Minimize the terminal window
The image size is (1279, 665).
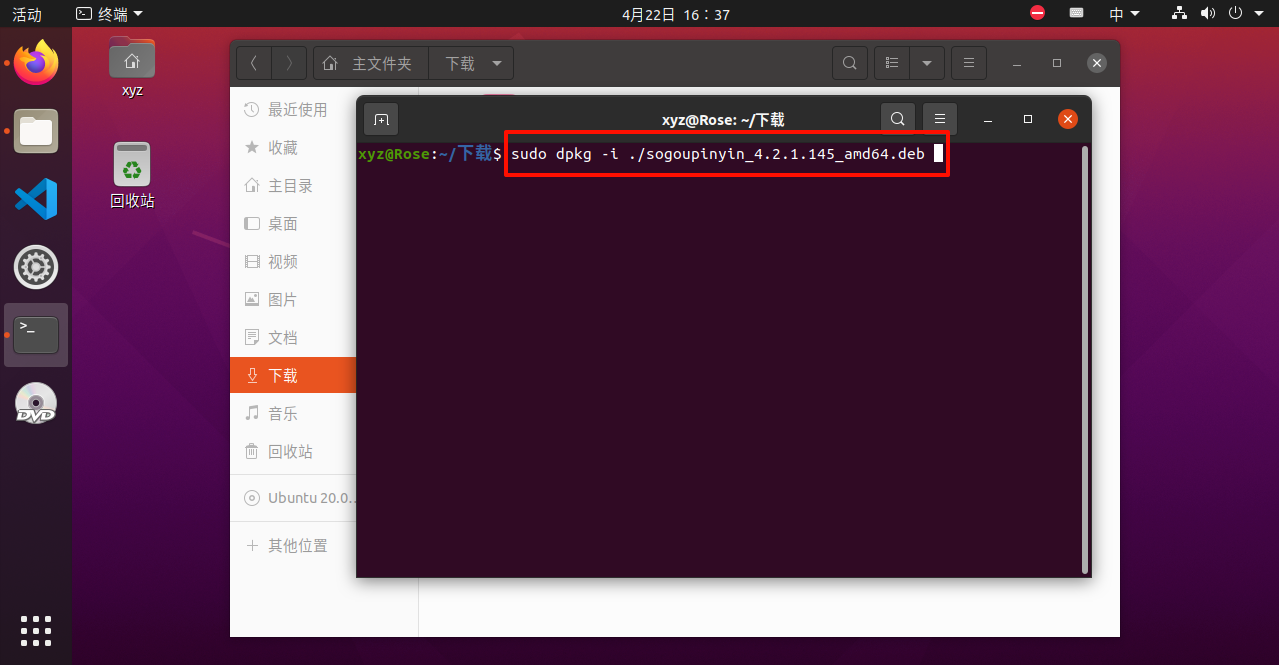[987, 119]
